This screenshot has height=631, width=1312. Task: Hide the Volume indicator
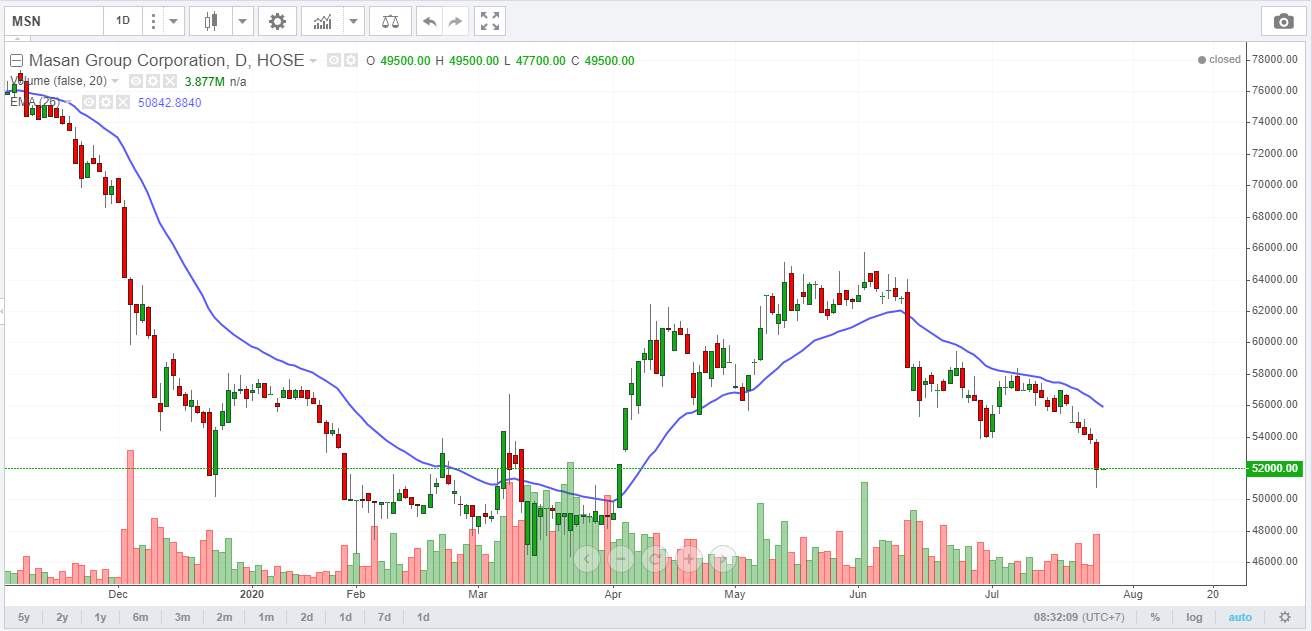(137, 81)
